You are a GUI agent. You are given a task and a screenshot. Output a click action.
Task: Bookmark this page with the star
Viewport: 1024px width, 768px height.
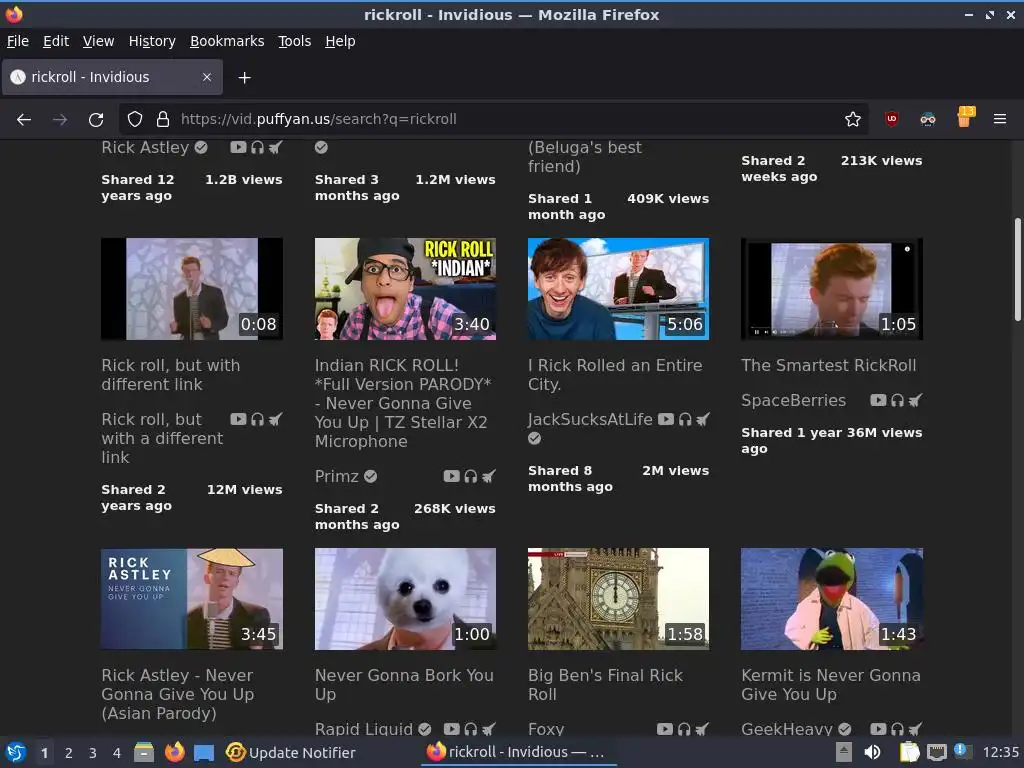(852, 120)
